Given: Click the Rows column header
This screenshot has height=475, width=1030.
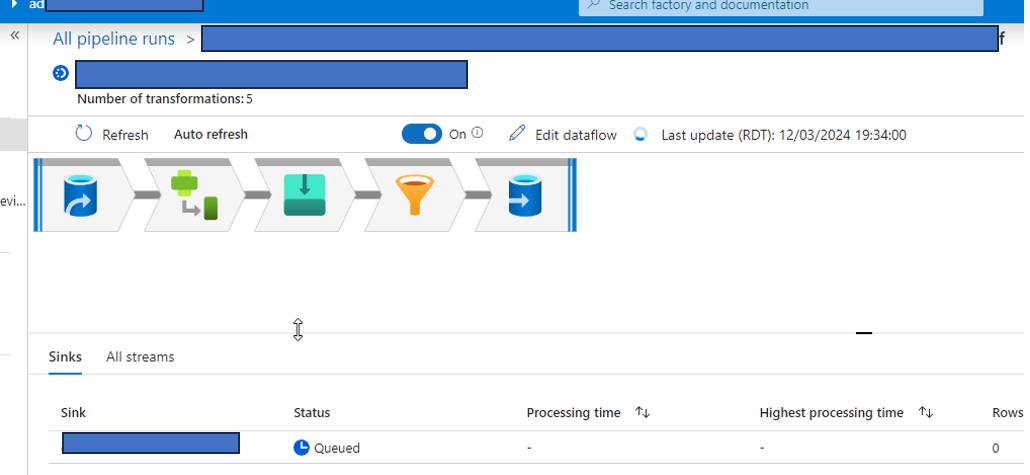Looking at the screenshot, I should (1008, 413).
